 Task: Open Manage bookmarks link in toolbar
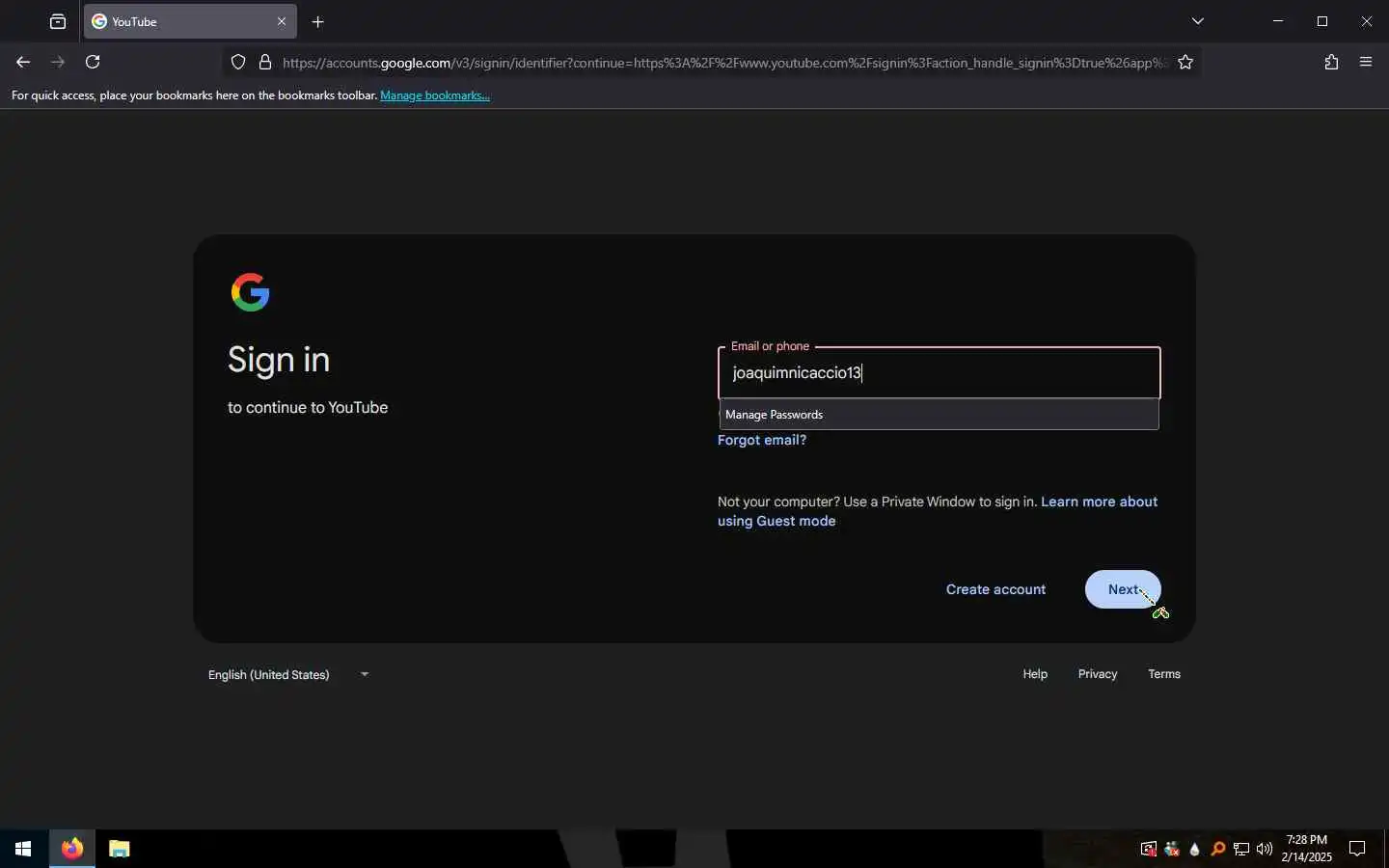click(435, 95)
